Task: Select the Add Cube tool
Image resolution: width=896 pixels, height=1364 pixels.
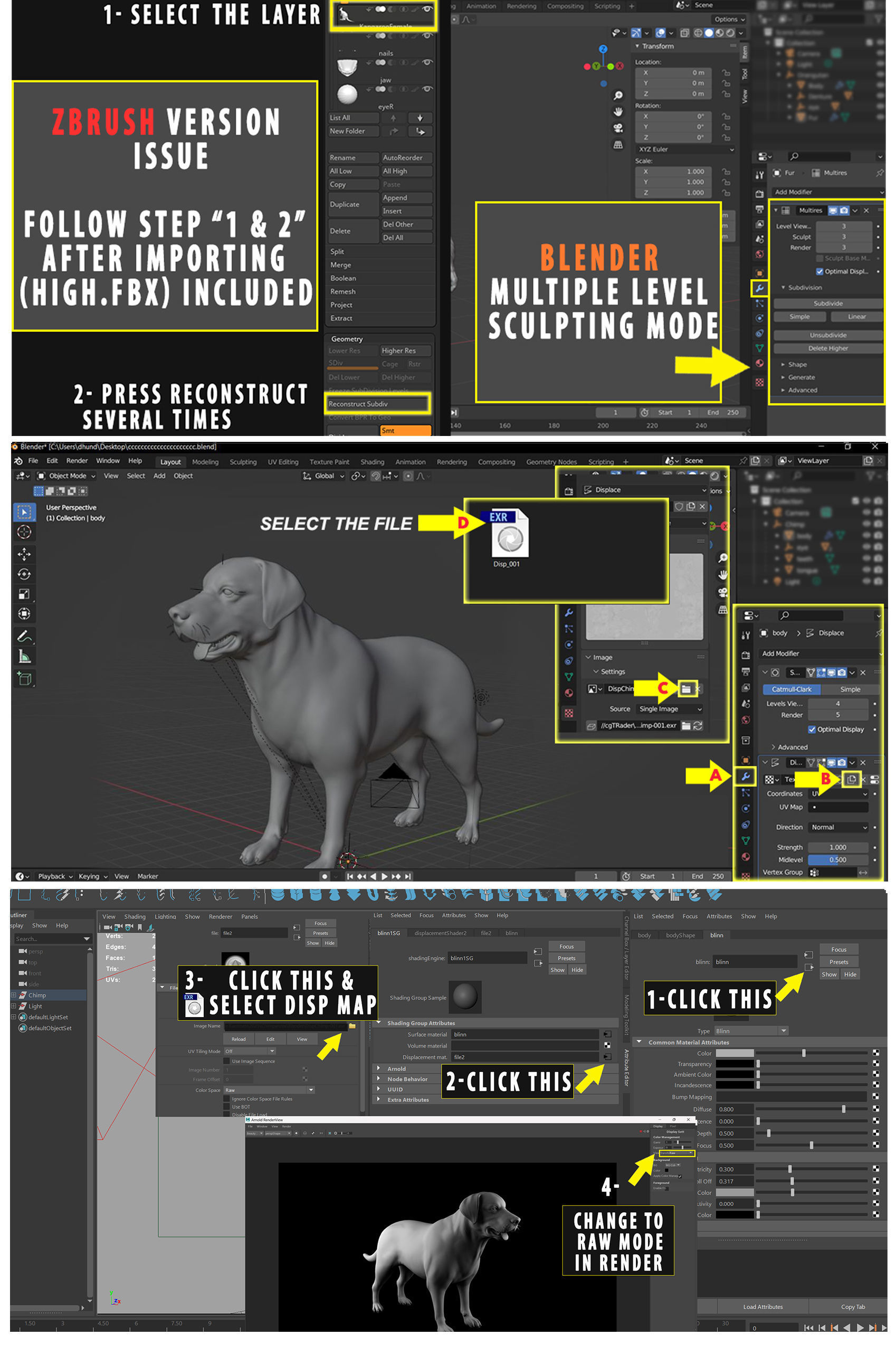Action: 24,678
